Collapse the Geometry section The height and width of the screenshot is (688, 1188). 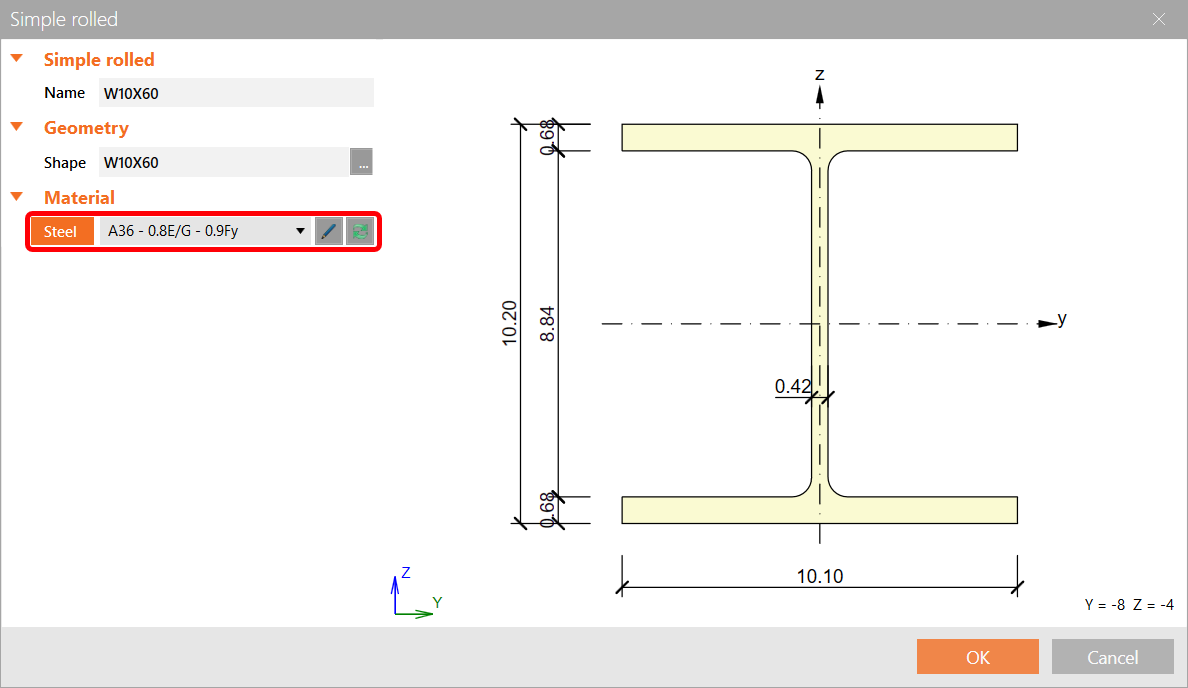coord(17,127)
